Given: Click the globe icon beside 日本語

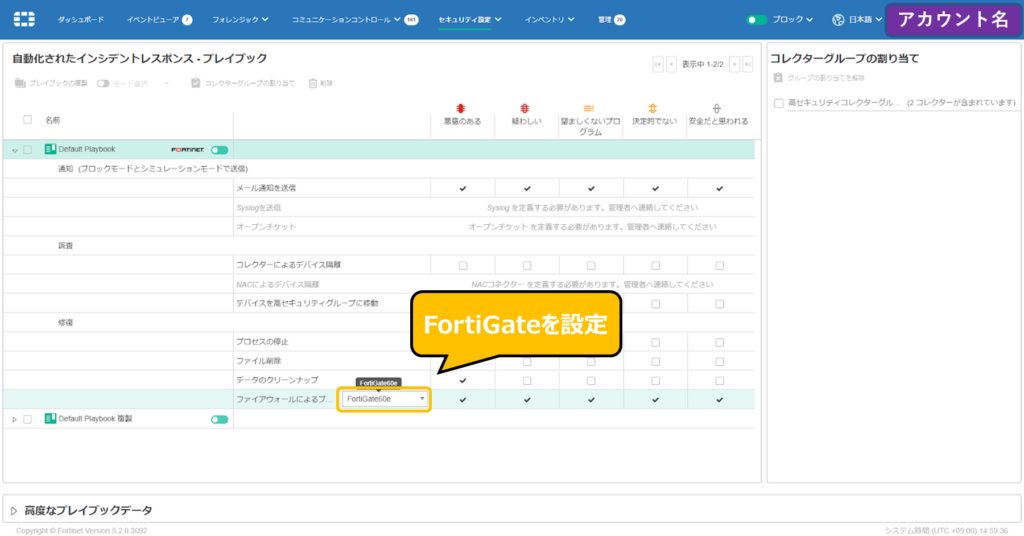Looking at the screenshot, I should [838, 20].
